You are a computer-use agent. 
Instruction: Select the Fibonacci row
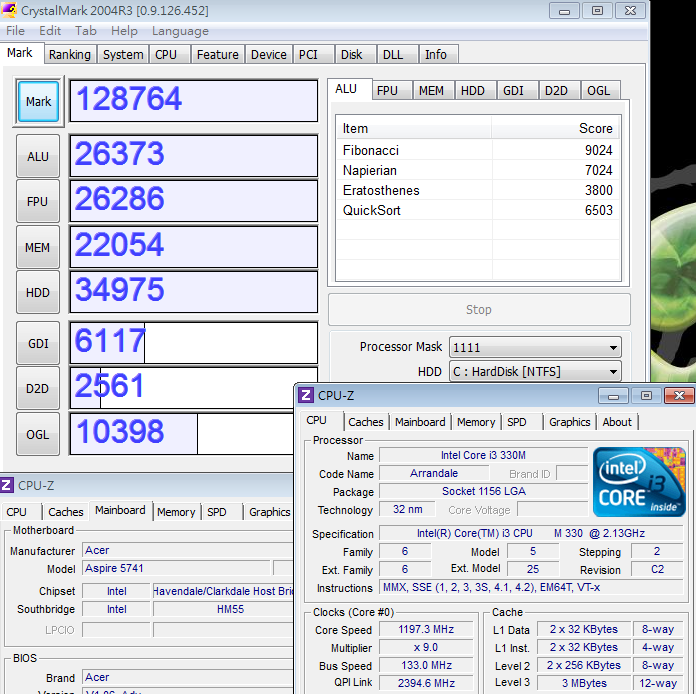pyautogui.click(x=478, y=151)
